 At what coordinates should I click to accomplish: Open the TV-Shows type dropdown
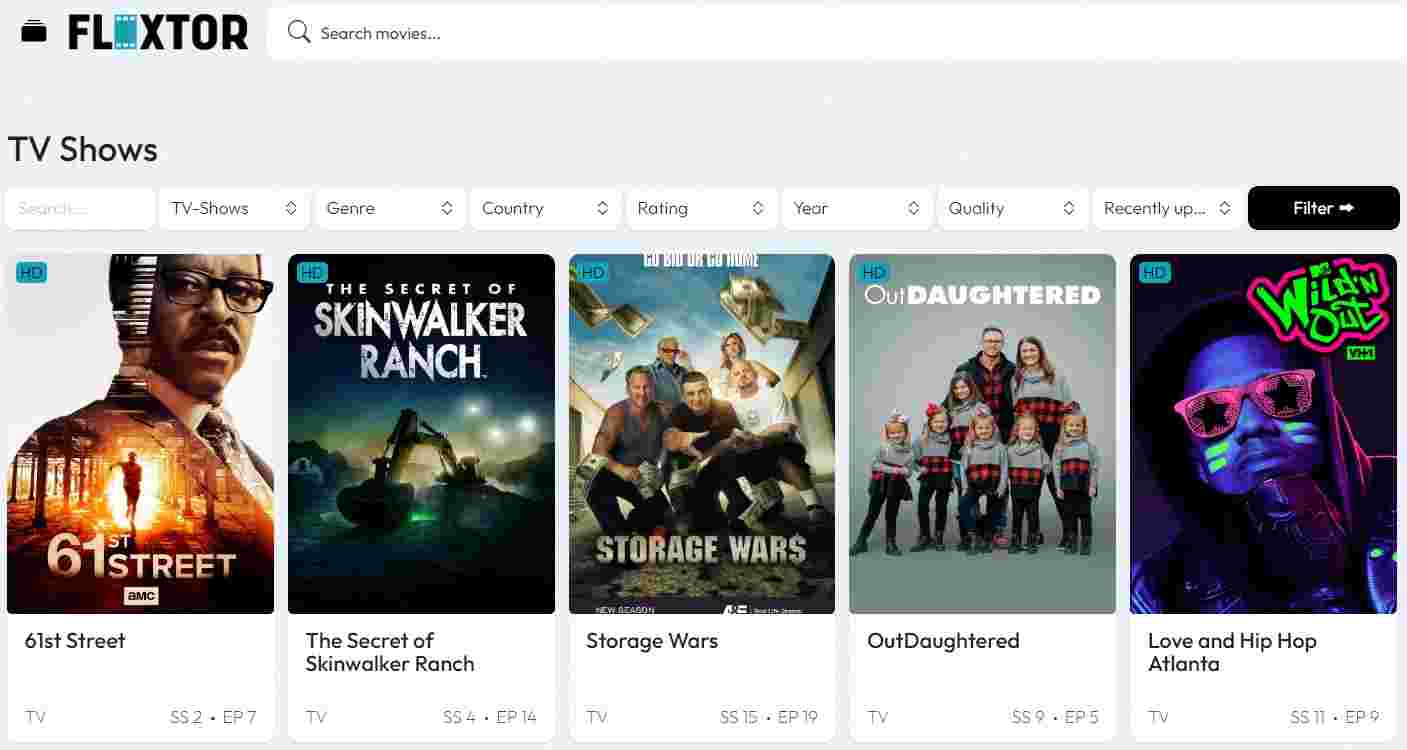[235, 208]
